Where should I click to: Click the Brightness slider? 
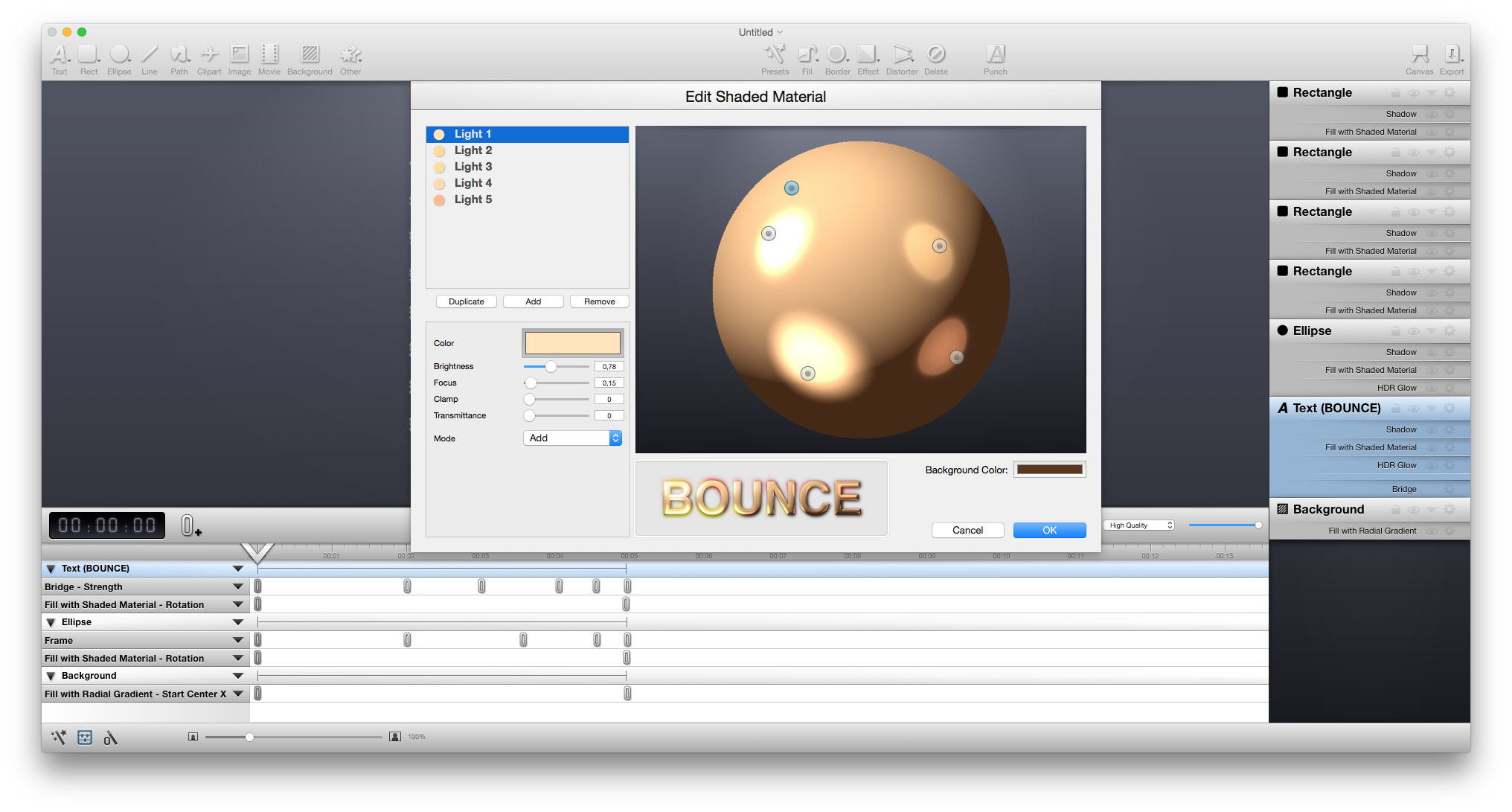click(557, 366)
